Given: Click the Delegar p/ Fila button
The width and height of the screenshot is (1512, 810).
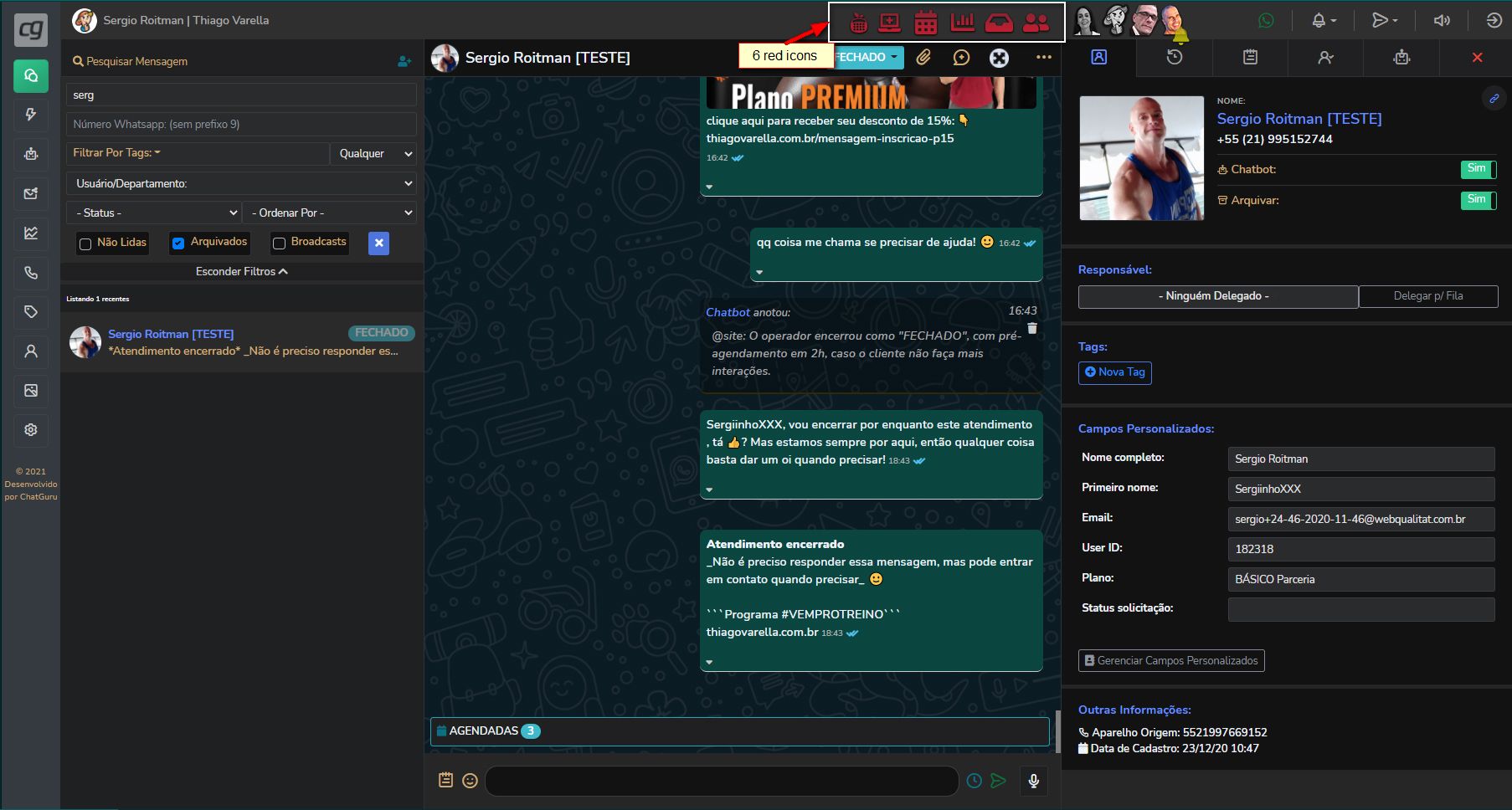Looking at the screenshot, I should coord(1428,296).
